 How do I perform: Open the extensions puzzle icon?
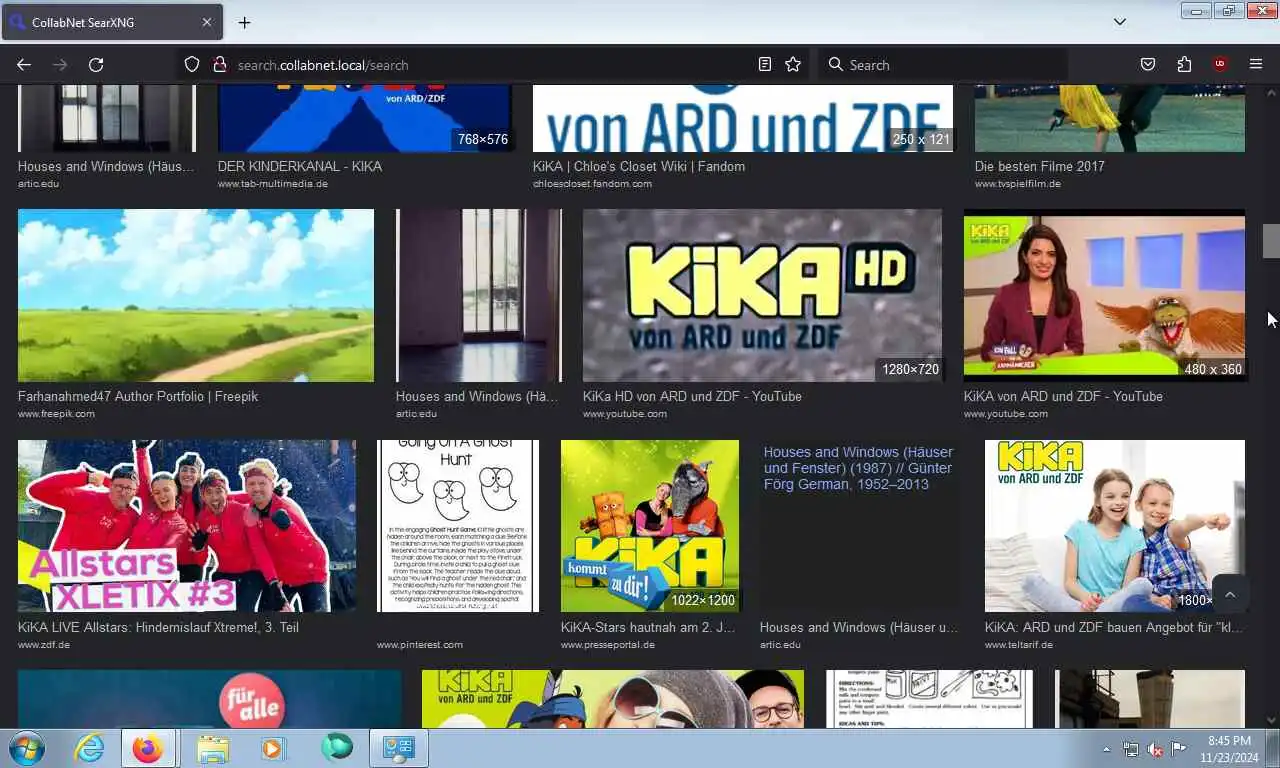(x=1184, y=65)
